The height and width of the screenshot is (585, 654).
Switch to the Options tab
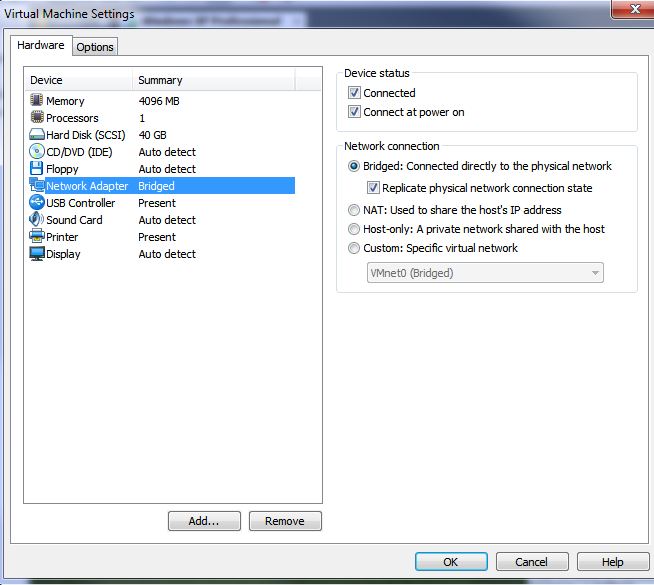point(95,47)
